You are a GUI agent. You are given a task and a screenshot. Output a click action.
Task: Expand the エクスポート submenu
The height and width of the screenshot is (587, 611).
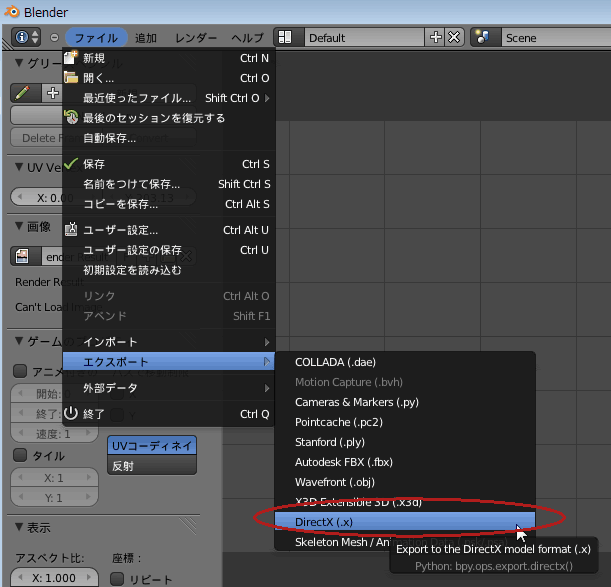168,362
